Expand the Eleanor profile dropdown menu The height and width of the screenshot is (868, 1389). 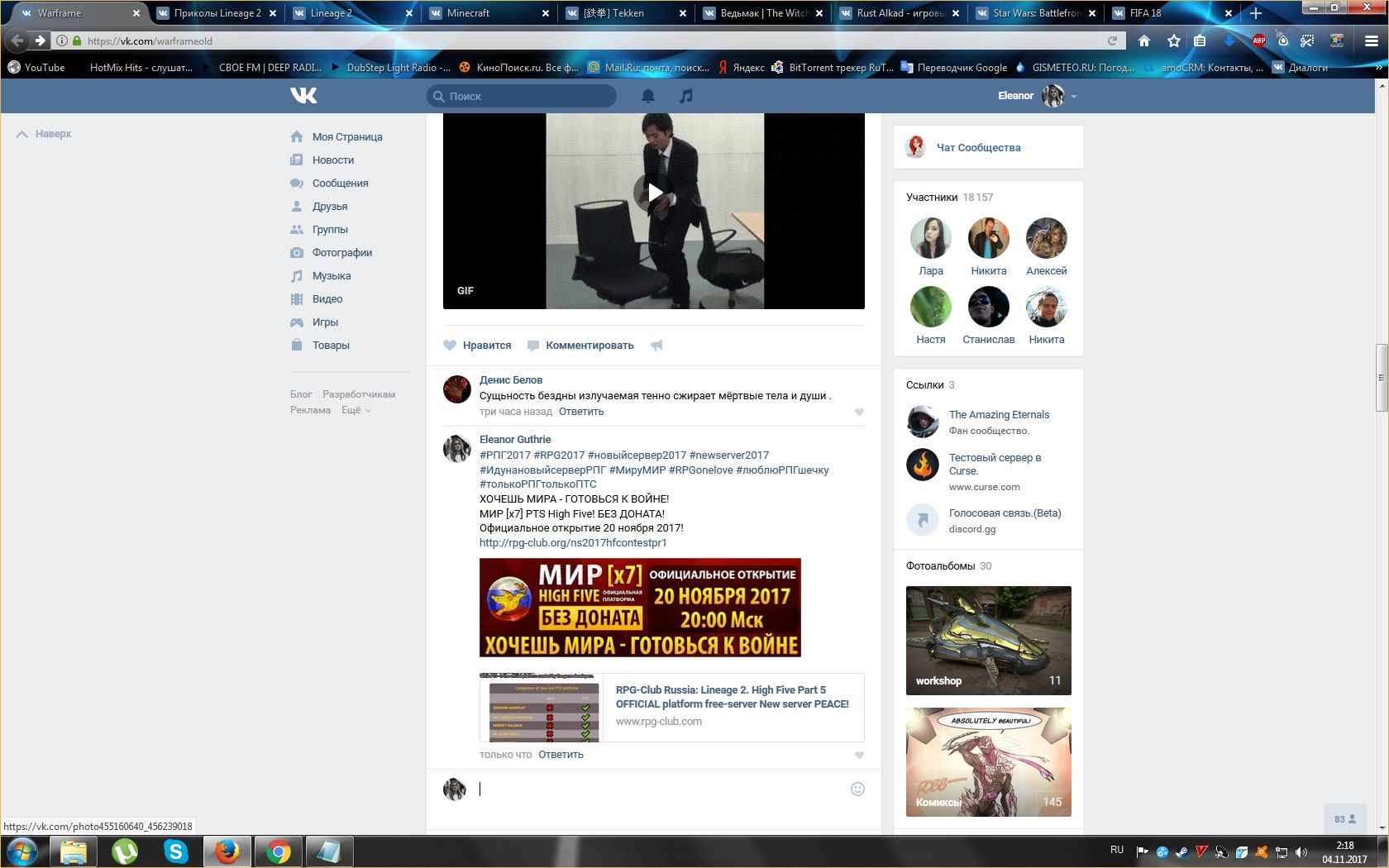click(1074, 97)
